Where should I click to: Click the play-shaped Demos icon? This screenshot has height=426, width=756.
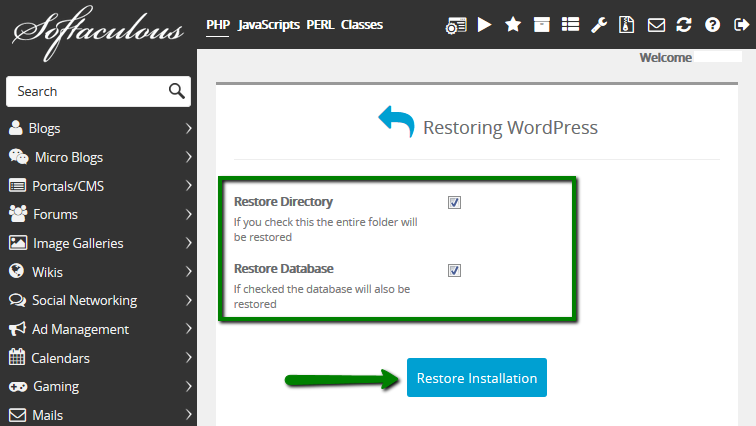point(484,25)
